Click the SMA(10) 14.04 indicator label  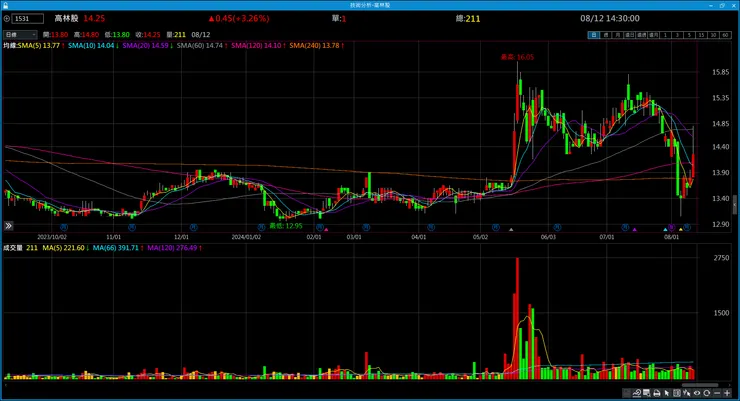coord(93,46)
